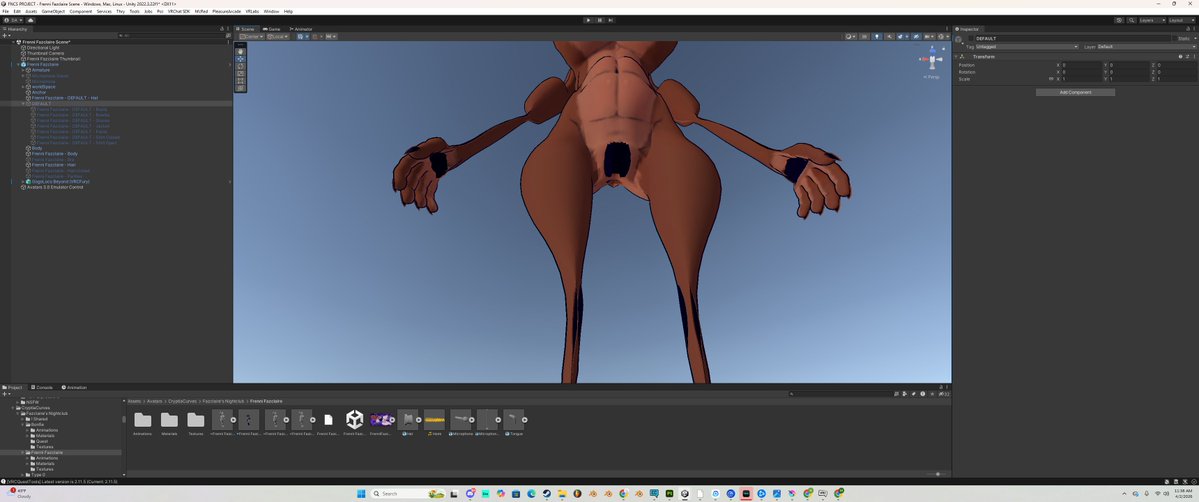Collapse the Transform component foldout
The image size is (1199, 502).
click(957, 57)
